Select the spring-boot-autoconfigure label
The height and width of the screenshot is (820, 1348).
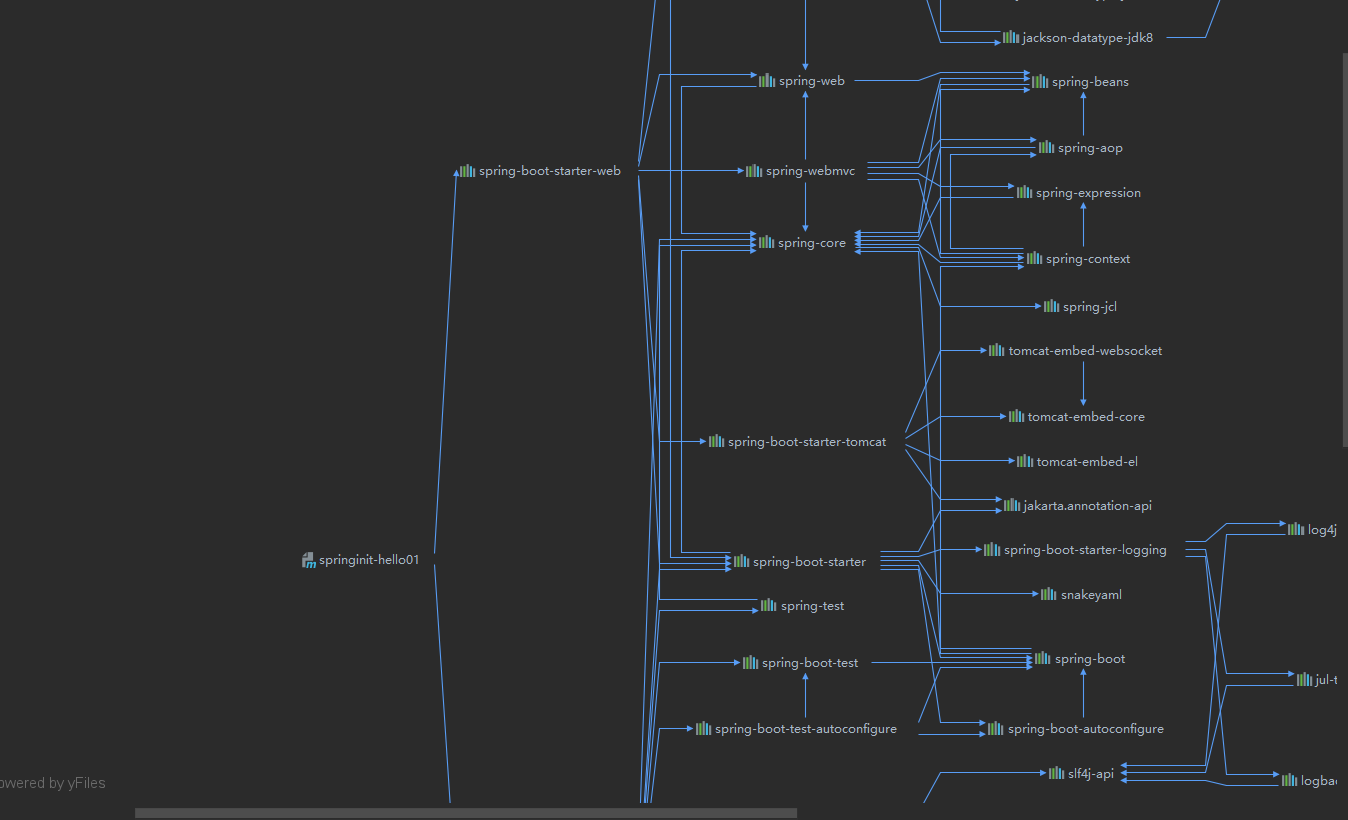[x=1086, y=729]
